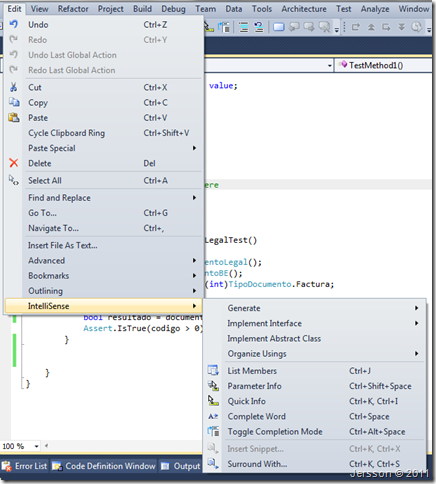Image resolution: width=436 pixels, height=484 pixels.
Task: Open the Test menu
Action: tap(343, 9)
